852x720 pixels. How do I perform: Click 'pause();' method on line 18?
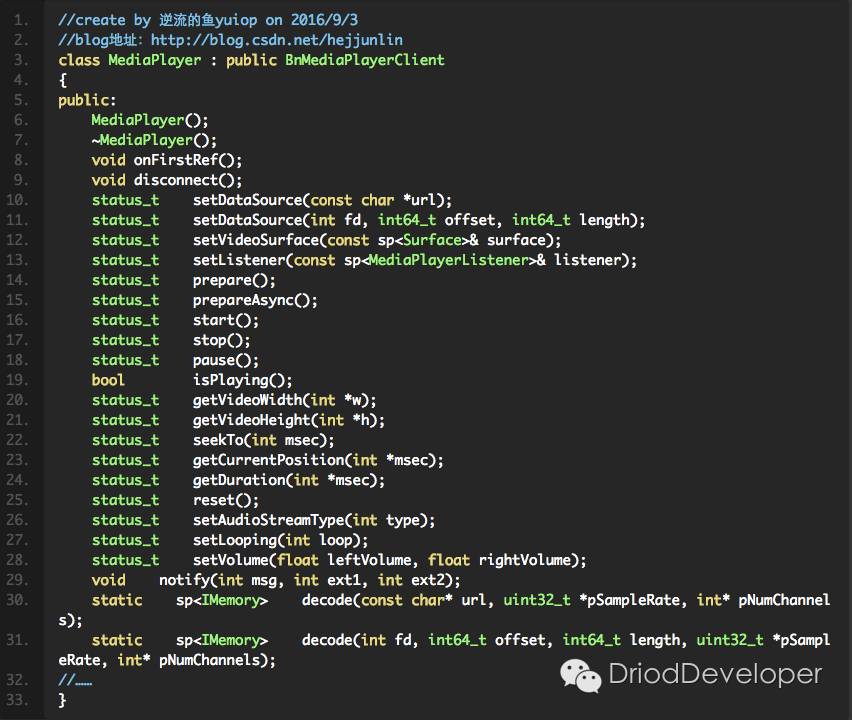[x=225, y=360]
